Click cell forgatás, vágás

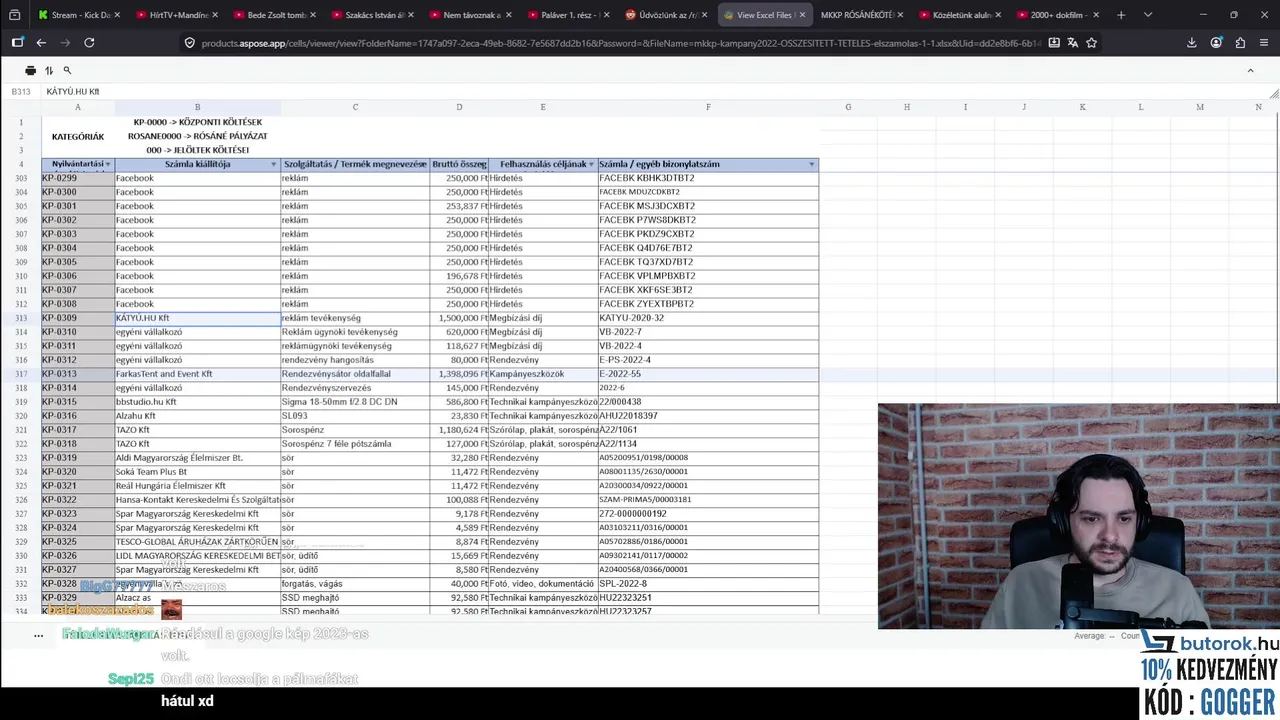[x=355, y=584]
